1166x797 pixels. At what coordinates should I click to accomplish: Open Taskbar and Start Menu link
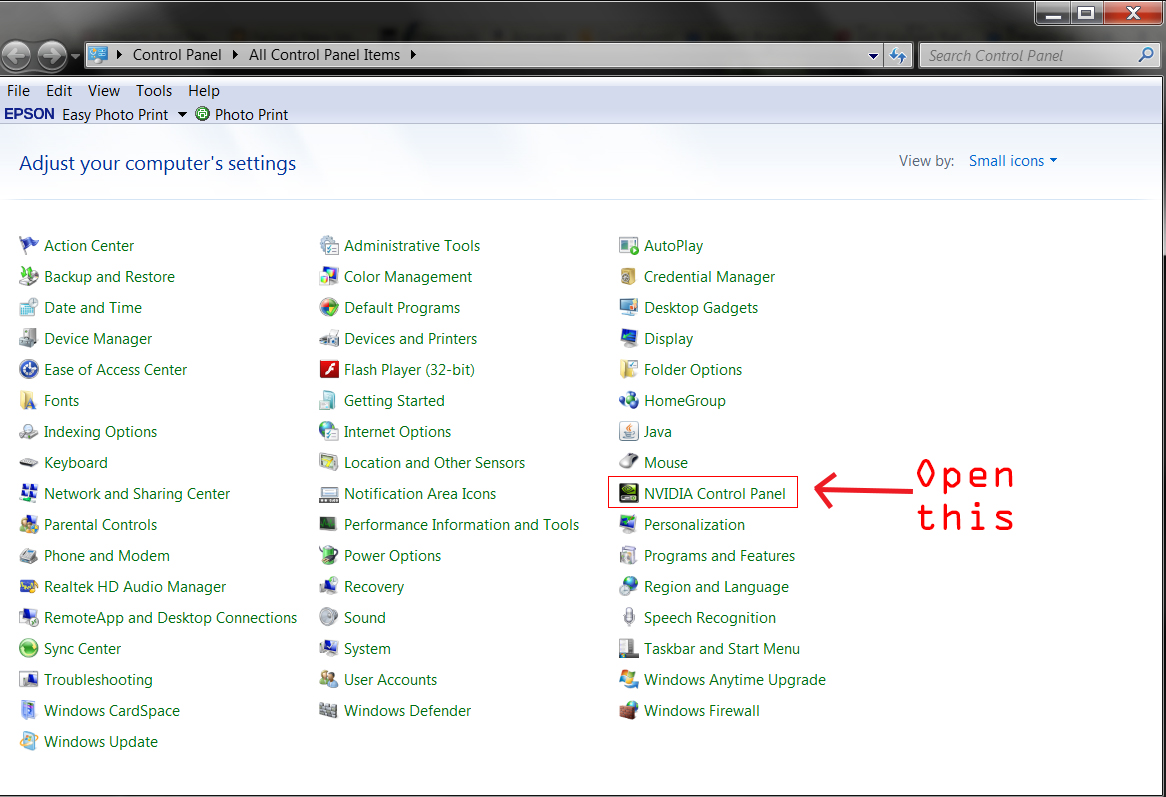pos(721,648)
